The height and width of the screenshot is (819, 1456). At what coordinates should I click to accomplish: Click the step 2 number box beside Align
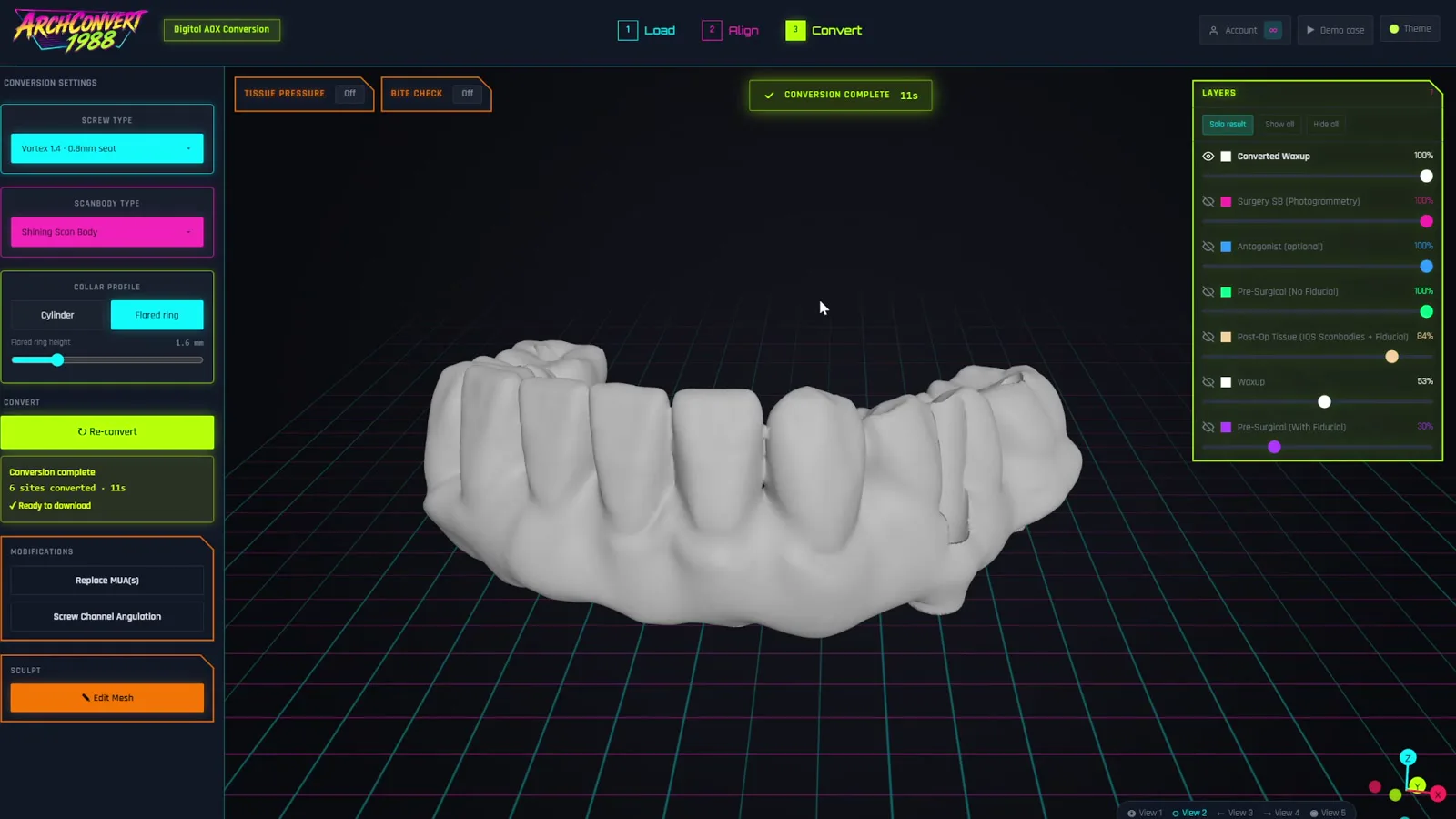712,30
